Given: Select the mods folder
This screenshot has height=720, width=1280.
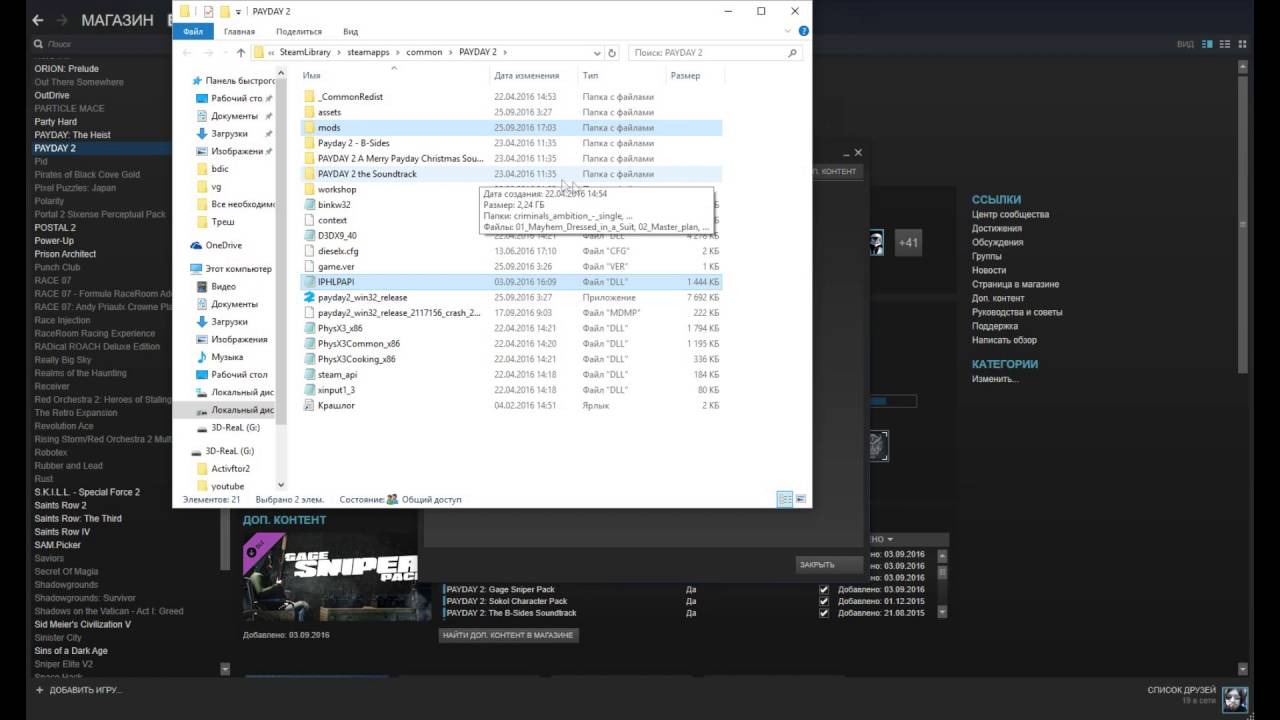Looking at the screenshot, I should pyautogui.click(x=511, y=127).
